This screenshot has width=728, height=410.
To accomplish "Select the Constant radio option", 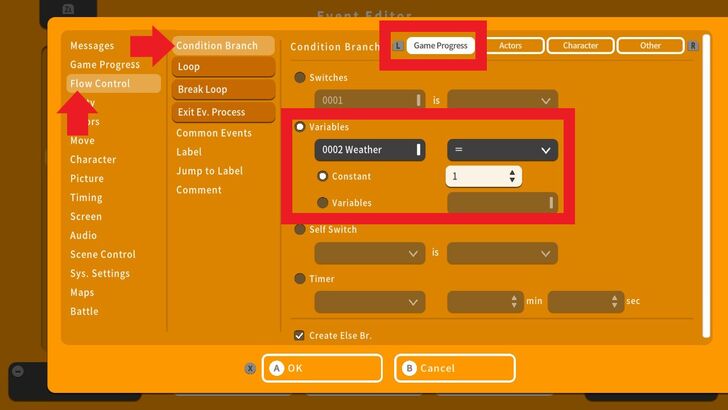I will (x=323, y=176).
